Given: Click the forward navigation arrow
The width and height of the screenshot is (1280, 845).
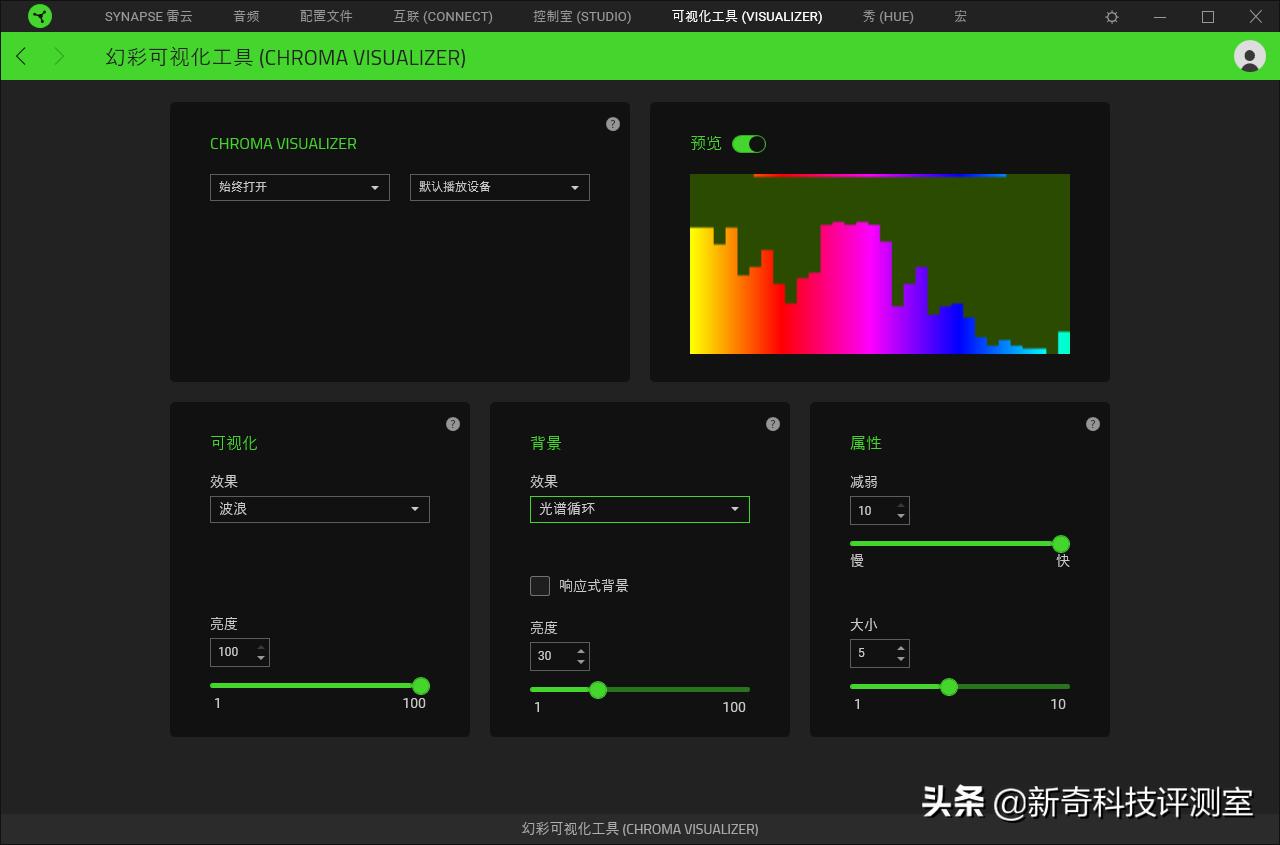Looking at the screenshot, I should (x=60, y=57).
